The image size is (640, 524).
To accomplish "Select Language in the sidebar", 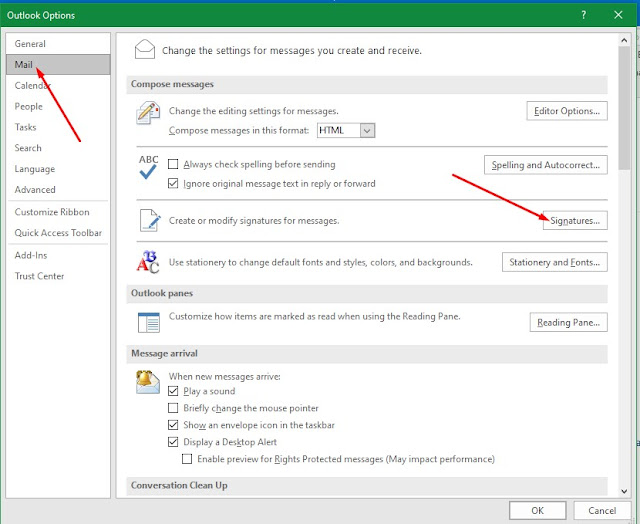I will 58,169.
